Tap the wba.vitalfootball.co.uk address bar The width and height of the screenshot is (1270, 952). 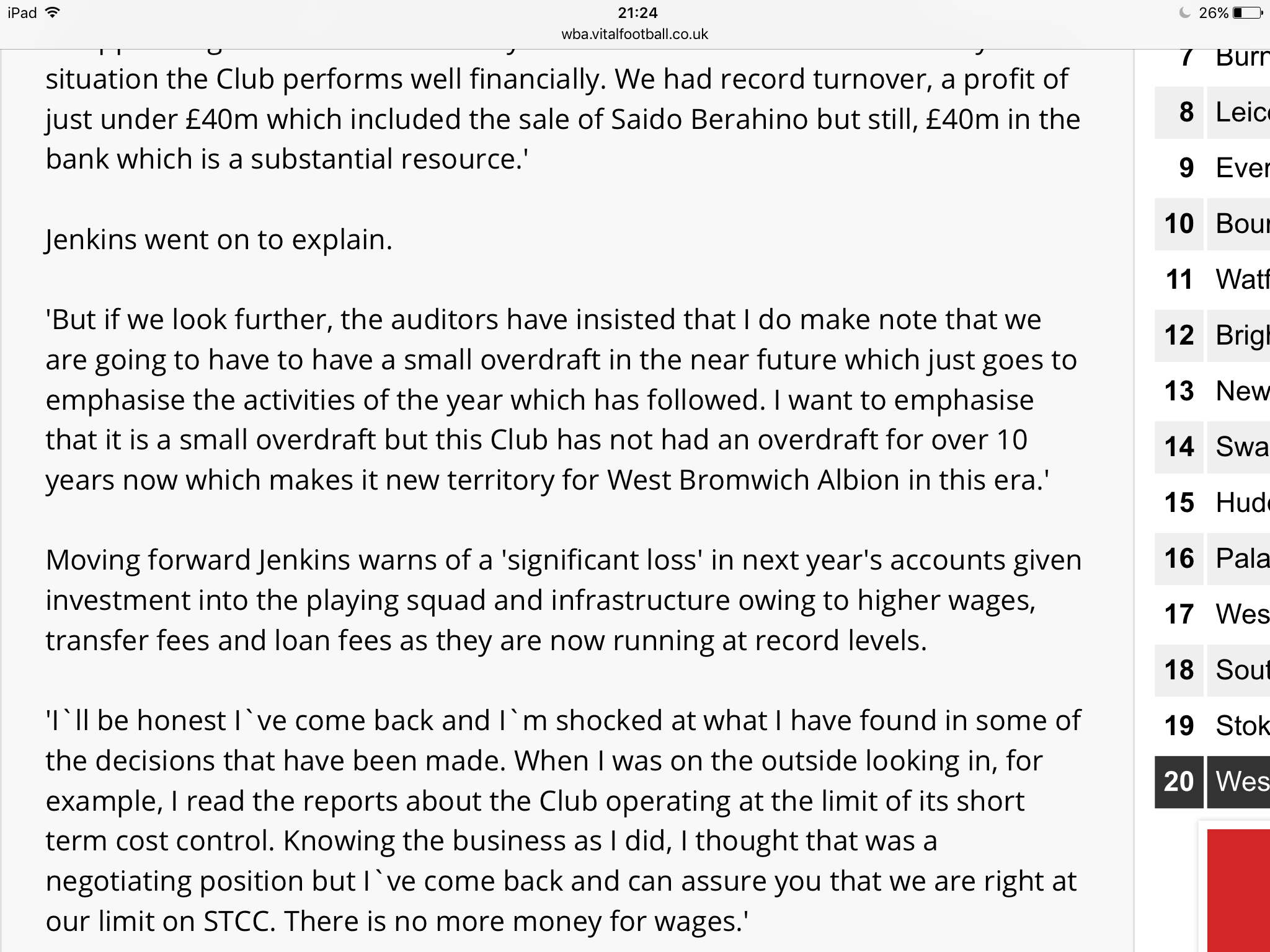(634, 34)
